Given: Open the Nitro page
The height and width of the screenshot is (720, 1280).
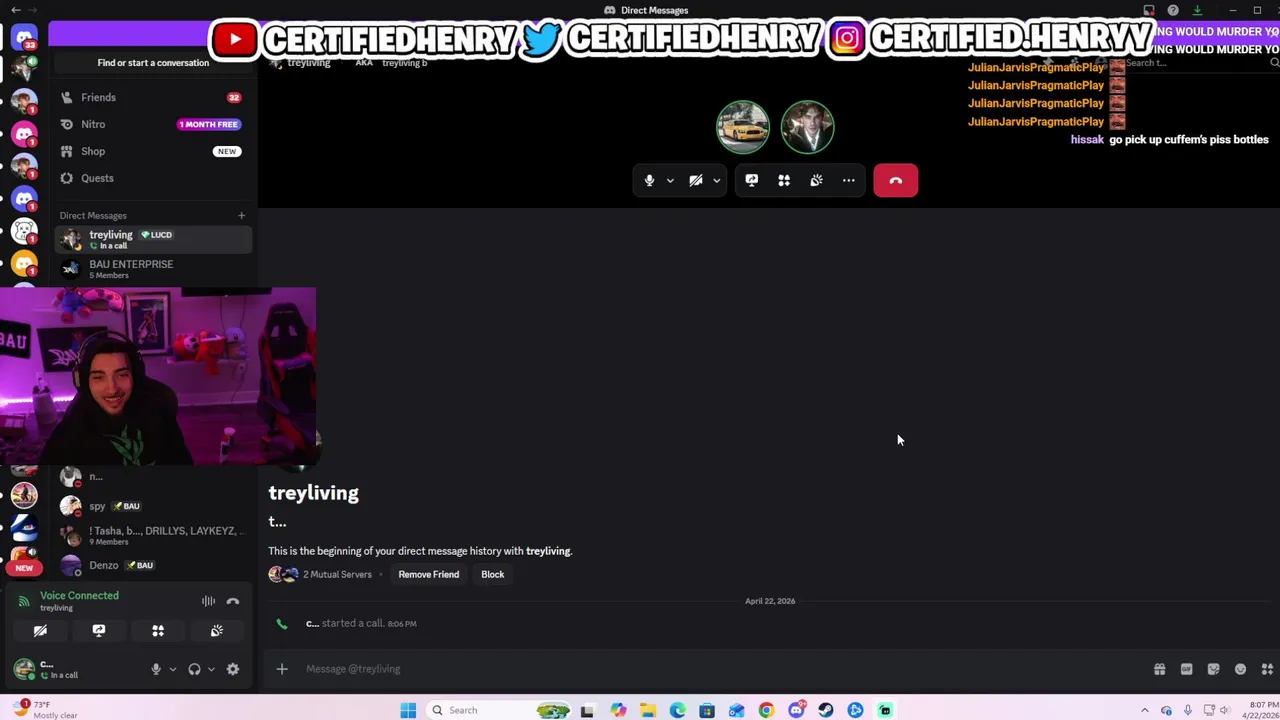Looking at the screenshot, I should (153, 124).
